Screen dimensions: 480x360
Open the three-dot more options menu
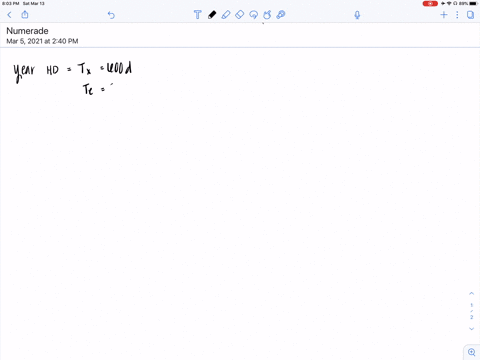click(457, 15)
